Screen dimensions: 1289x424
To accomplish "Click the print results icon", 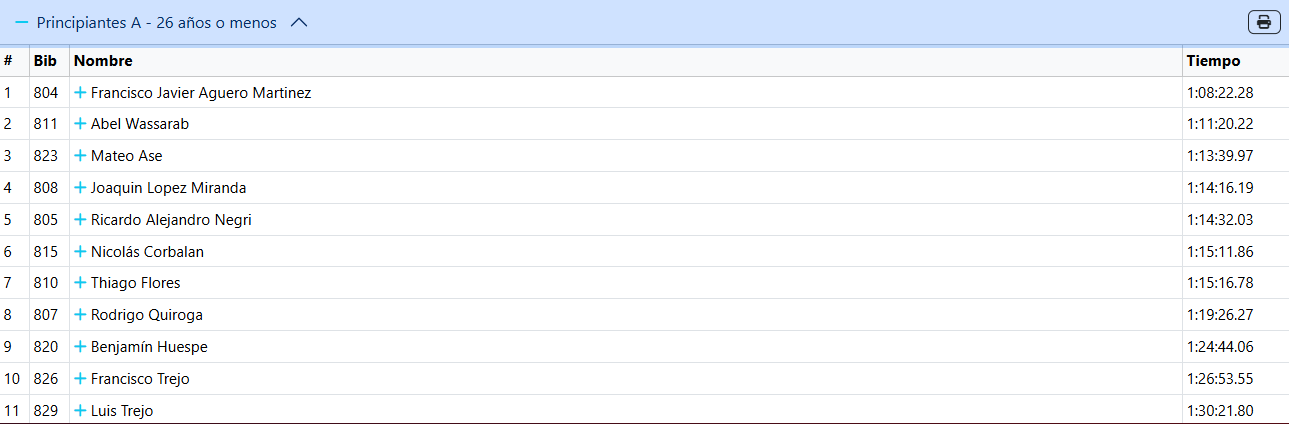I will pyautogui.click(x=1264, y=22).
